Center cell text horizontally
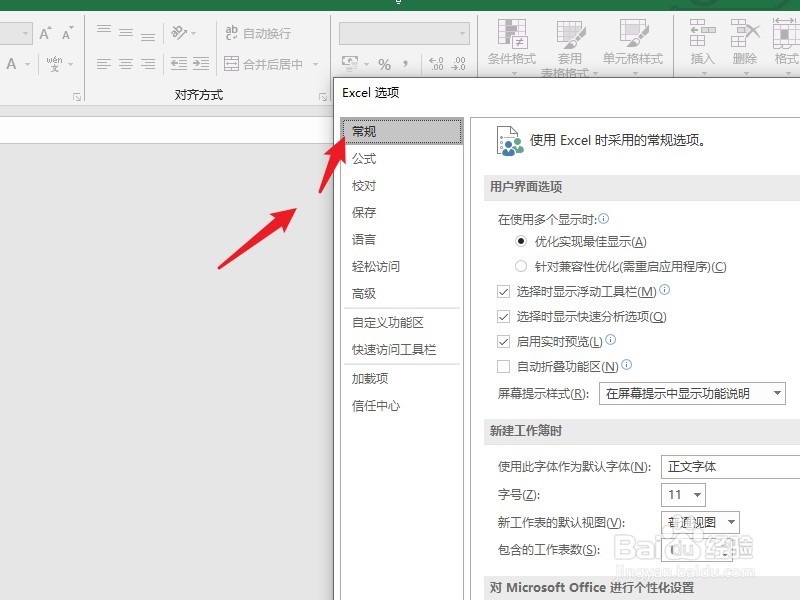800x600 pixels. 126,64
